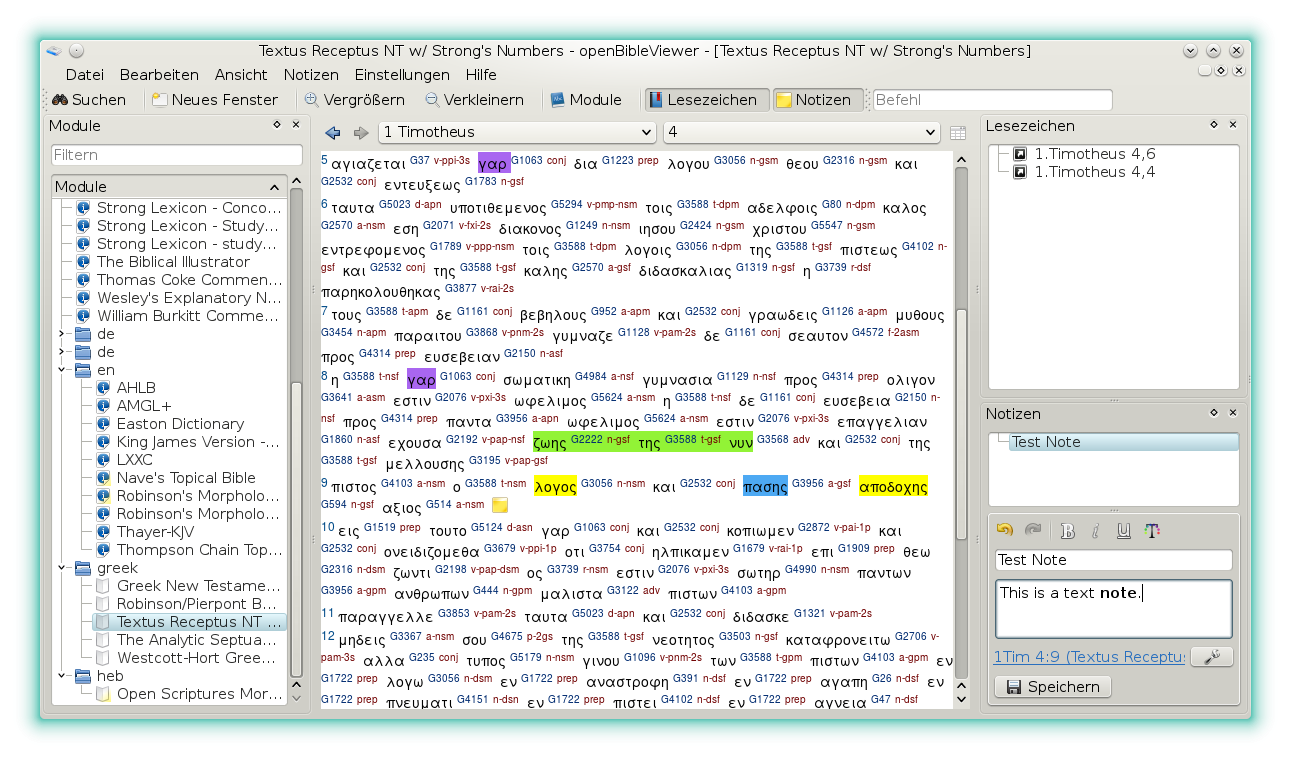Close the Notizen panel

(1233, 413)
